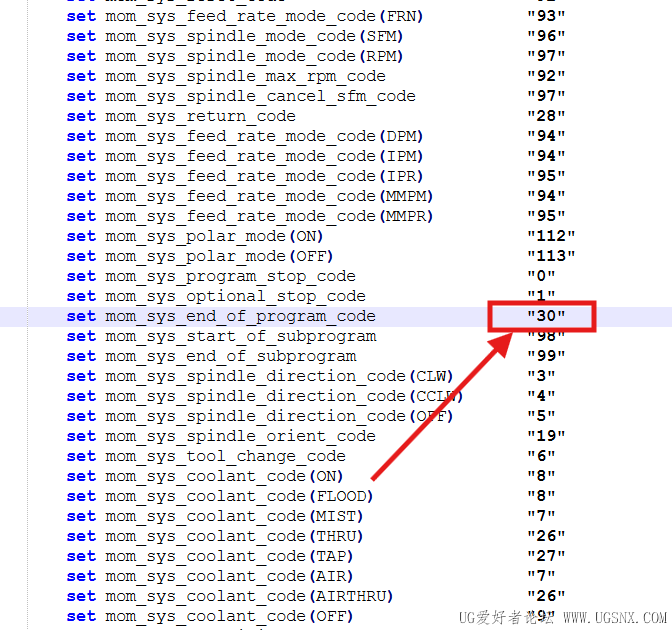Image resolution: width=672 pixels, height=630 pixels.
Task: Click mom_sys_coolant_code(FLOOD) text
Action: [240, 496]
